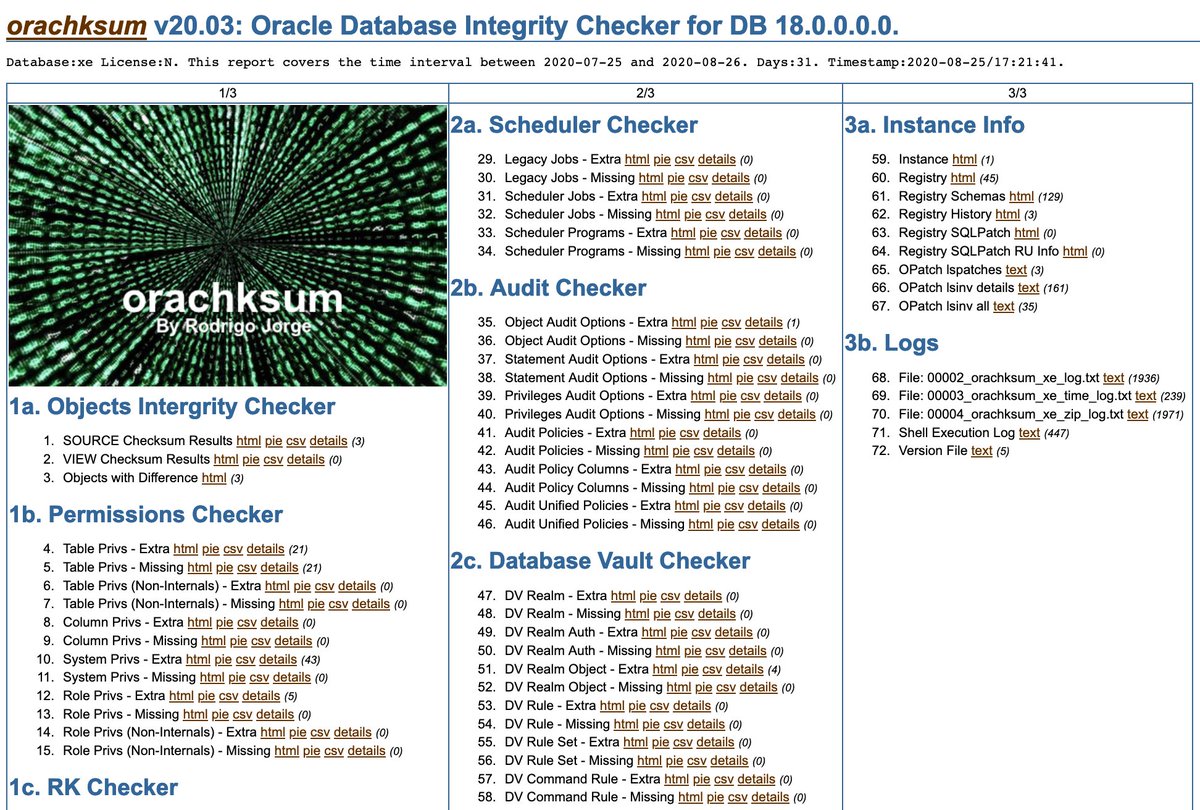Open html for Role Privs - Extra
This screenshot has width=1200, height=810.
(181, 695)
